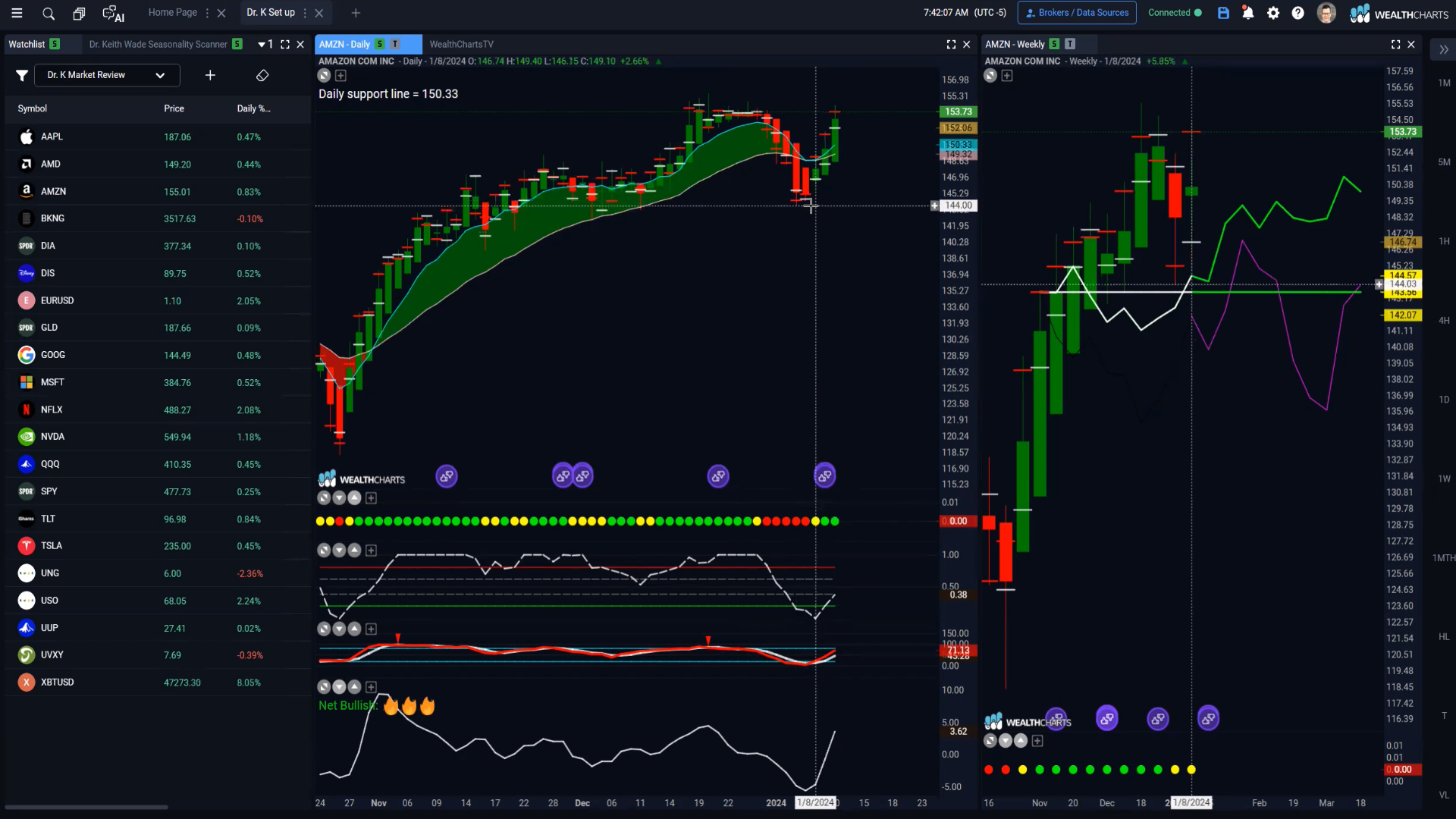Click the T badge on AMZN - Weekly tab
Viewport: 1456px width, 819px height.
point(1070,44)
